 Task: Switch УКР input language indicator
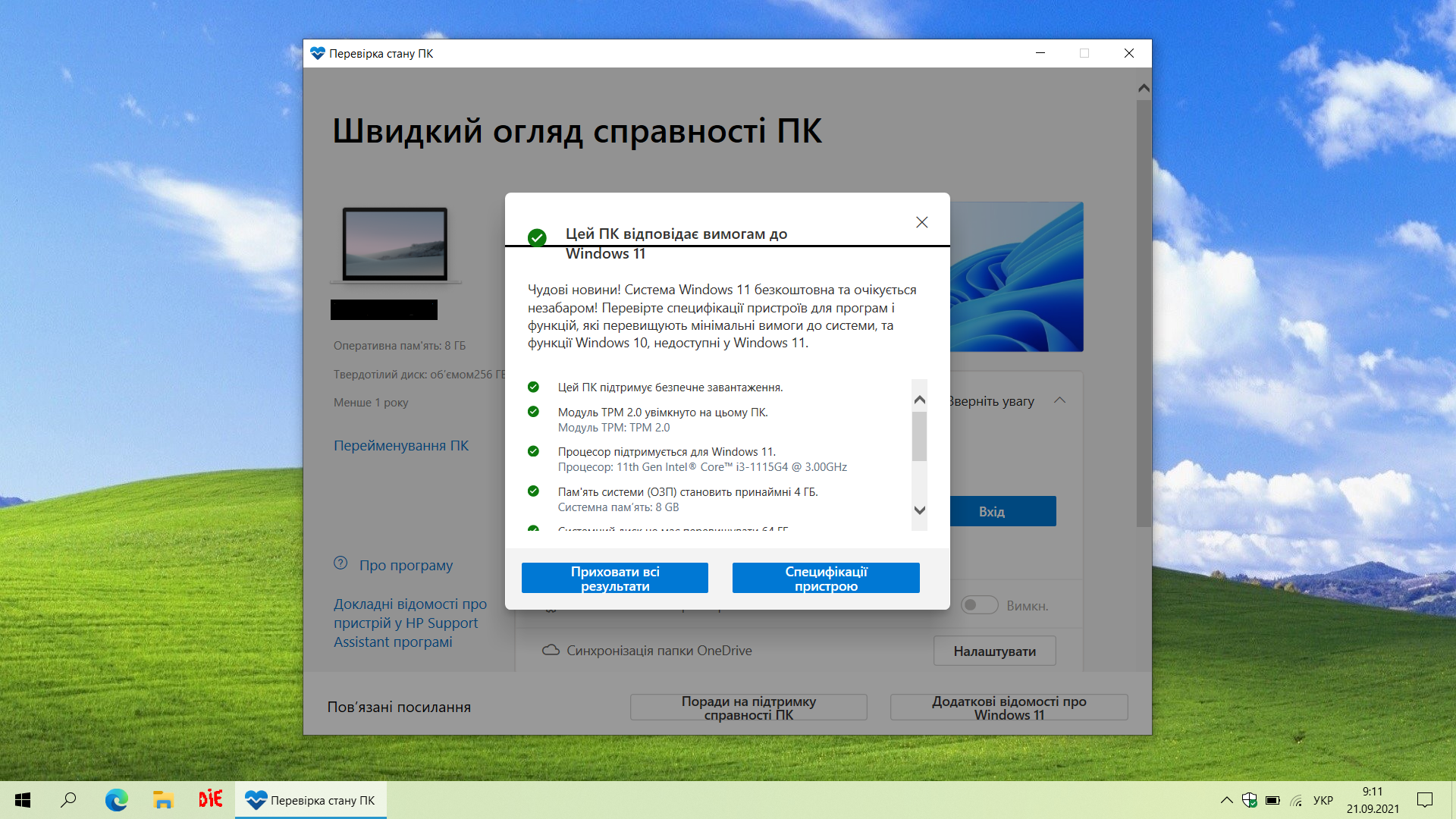pos(1323,800)
